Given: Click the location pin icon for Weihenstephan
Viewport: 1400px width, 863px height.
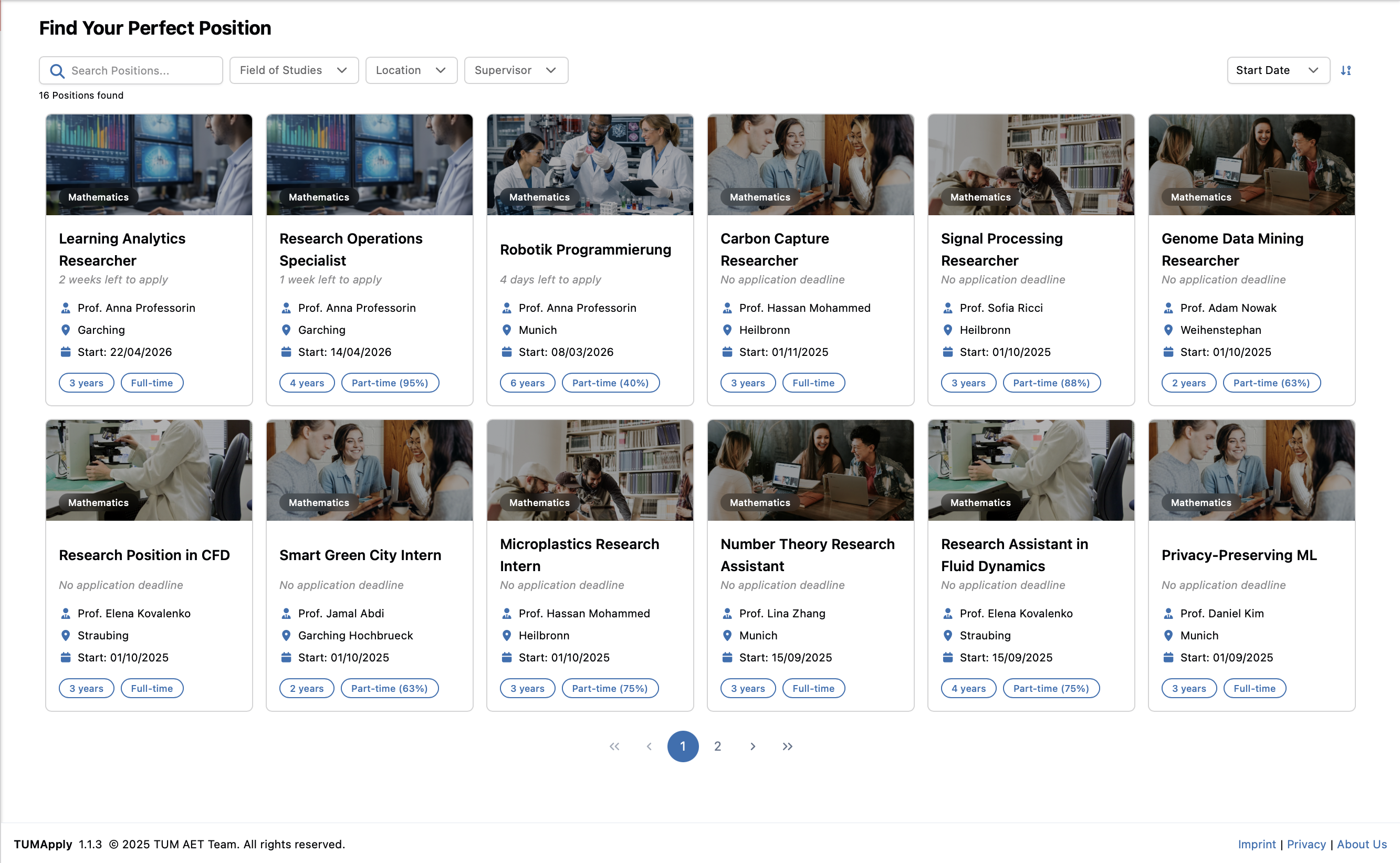Looking at the screenshot, I should (1168, 330).
